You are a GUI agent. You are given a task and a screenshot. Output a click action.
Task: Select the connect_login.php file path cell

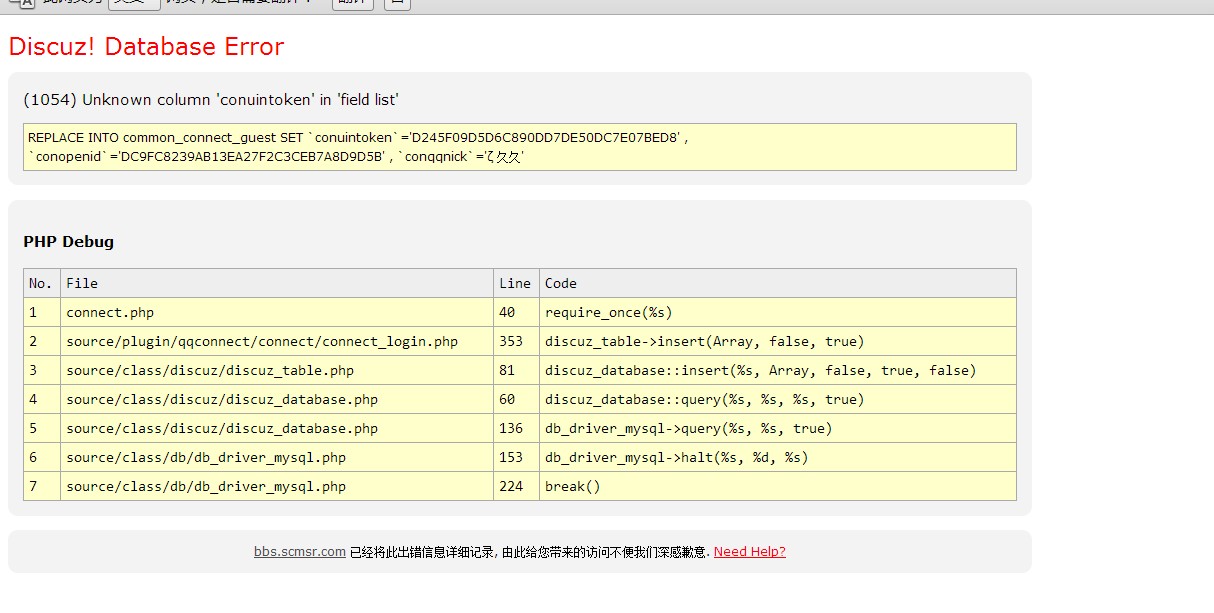pos(262,341)
